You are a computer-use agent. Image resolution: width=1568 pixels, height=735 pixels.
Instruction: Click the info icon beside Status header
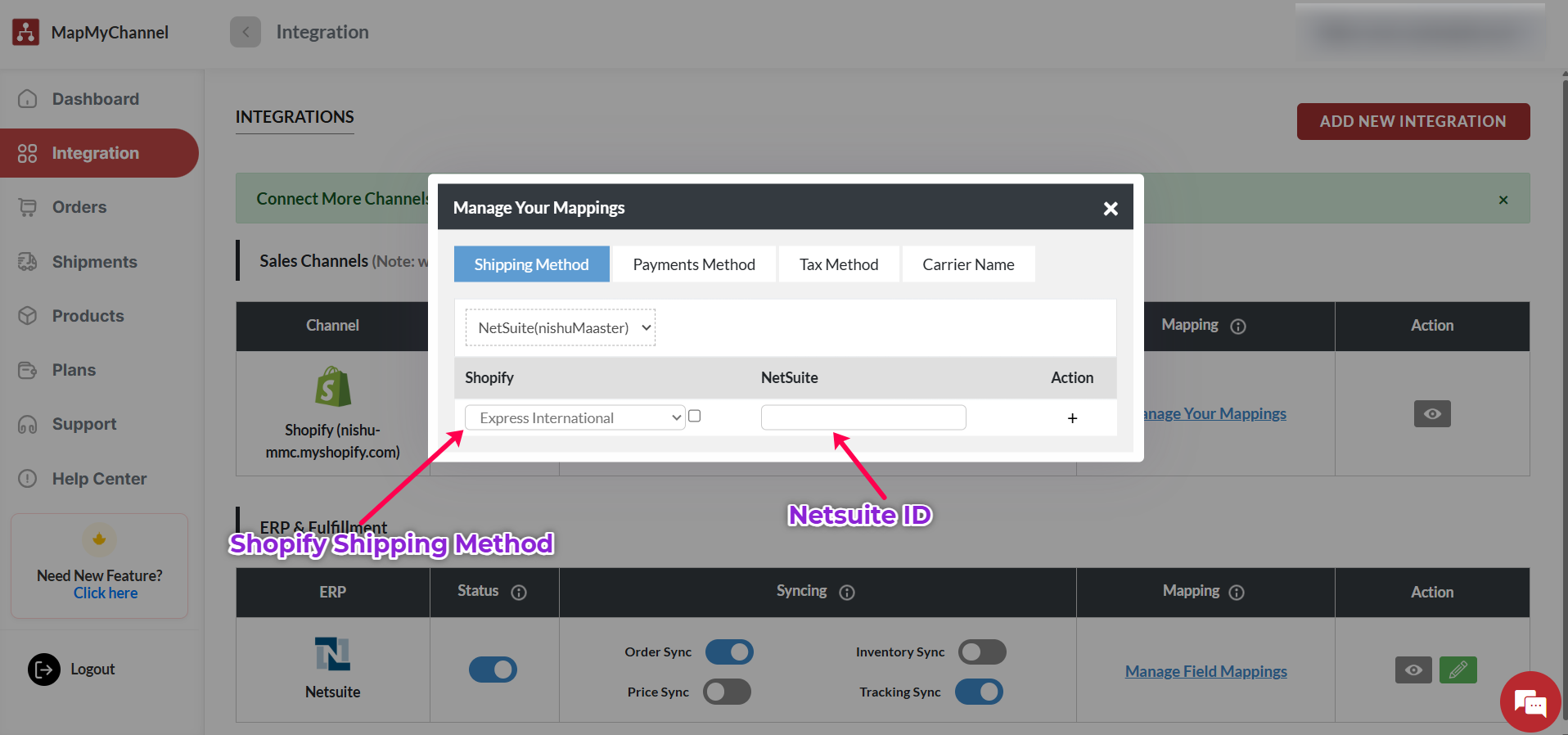[x=519, y=593]
